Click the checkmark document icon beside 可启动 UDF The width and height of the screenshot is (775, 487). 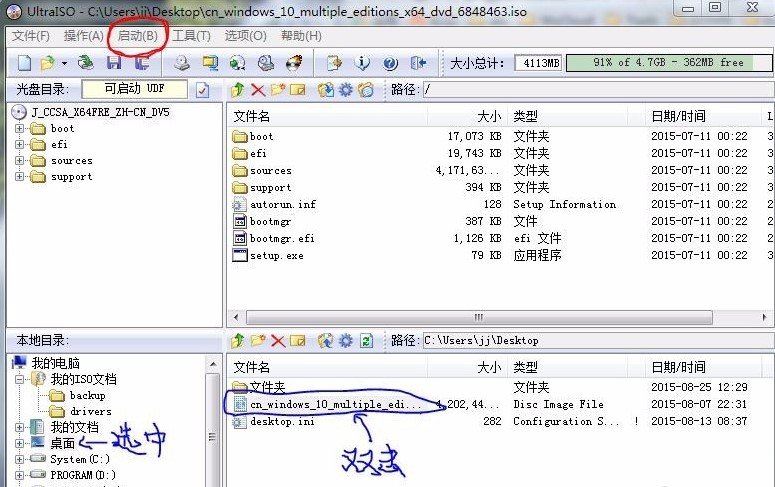203,89
